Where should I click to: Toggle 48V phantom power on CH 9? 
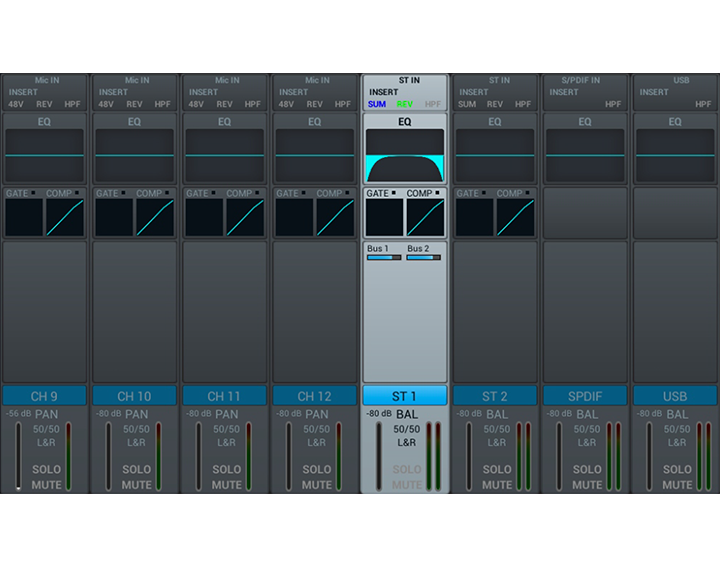[16, 104]
